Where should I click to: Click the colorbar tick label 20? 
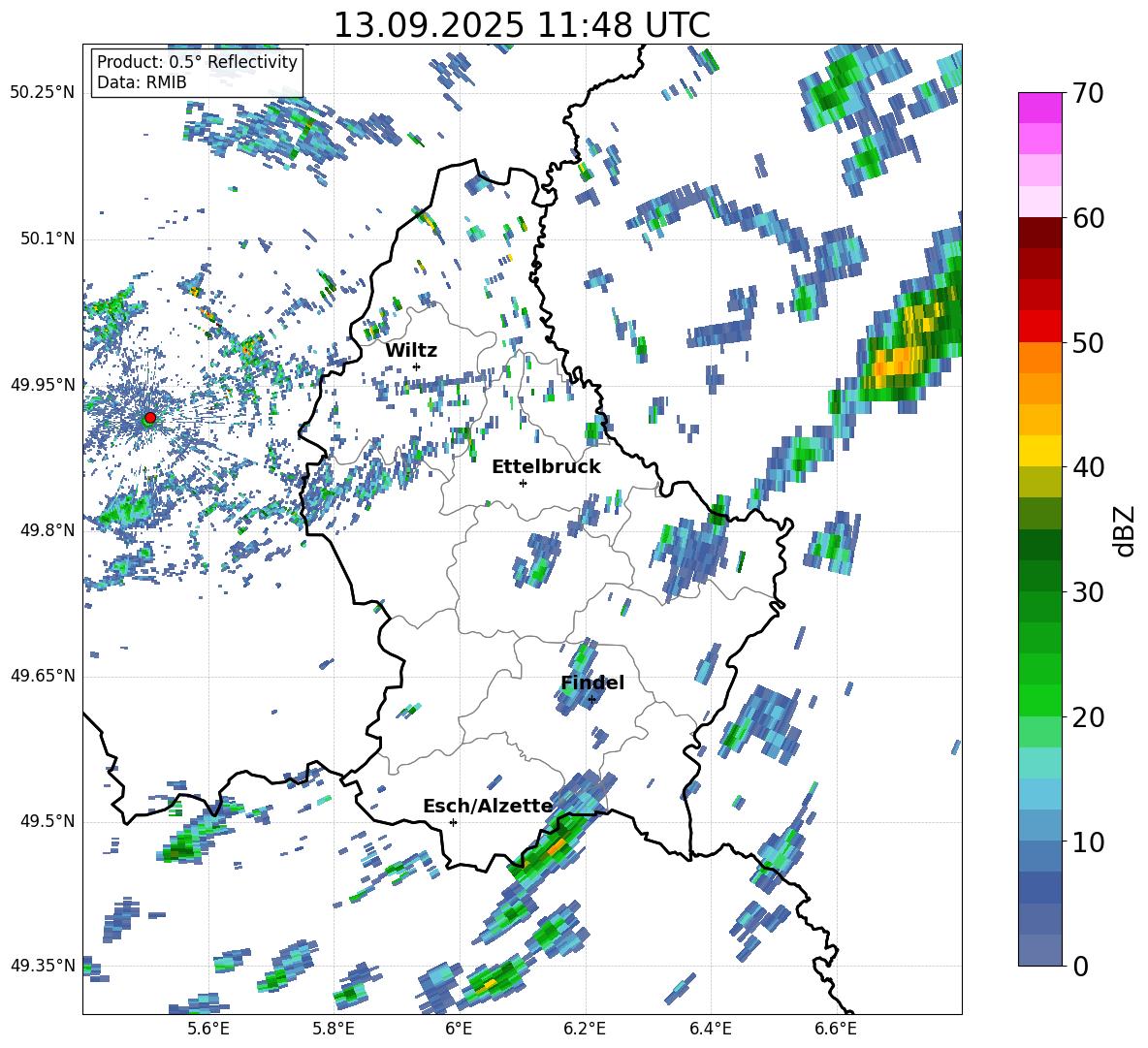pyautogui.click(x=1088, y=717)
